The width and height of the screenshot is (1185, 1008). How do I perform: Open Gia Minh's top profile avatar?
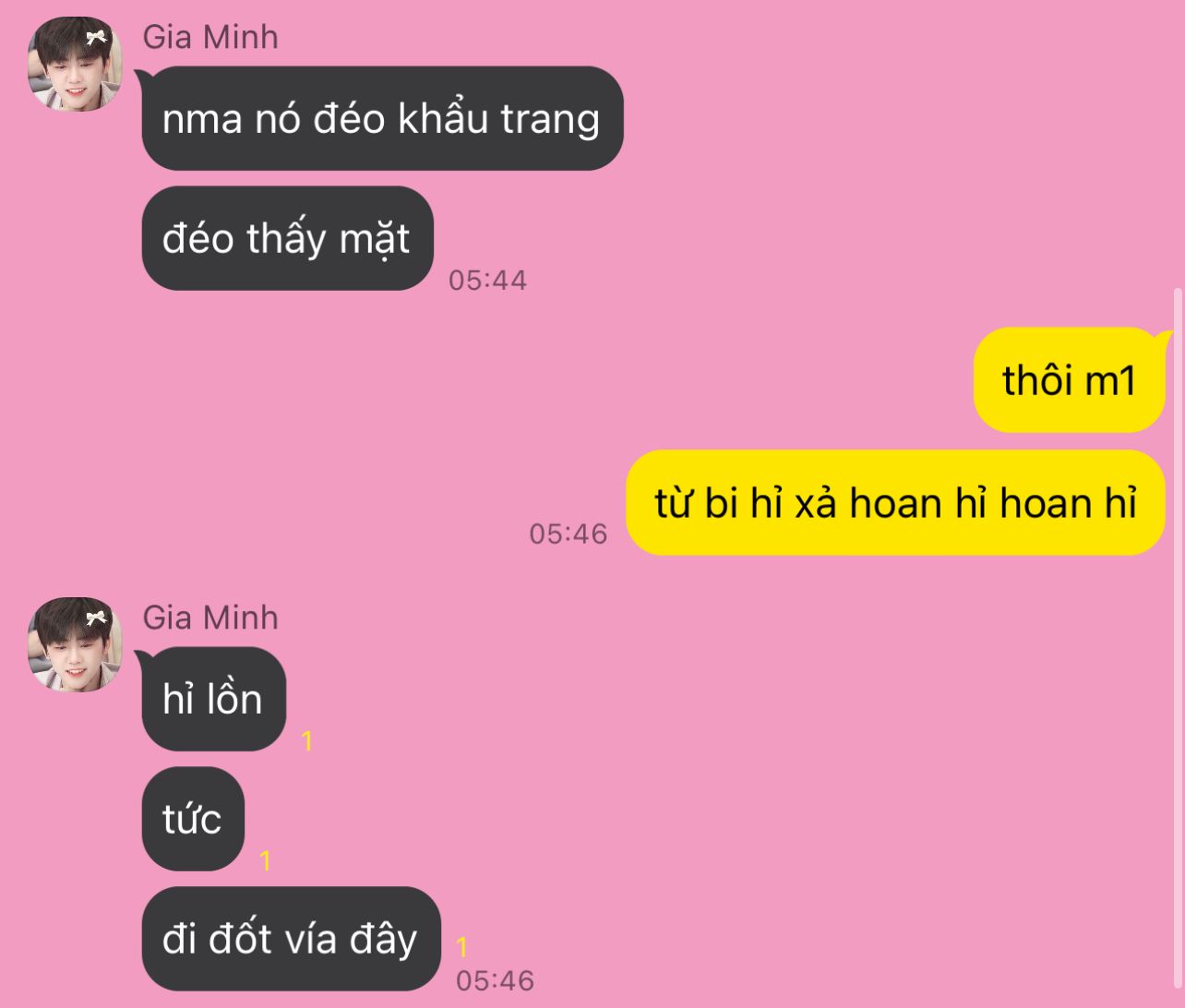75,65
